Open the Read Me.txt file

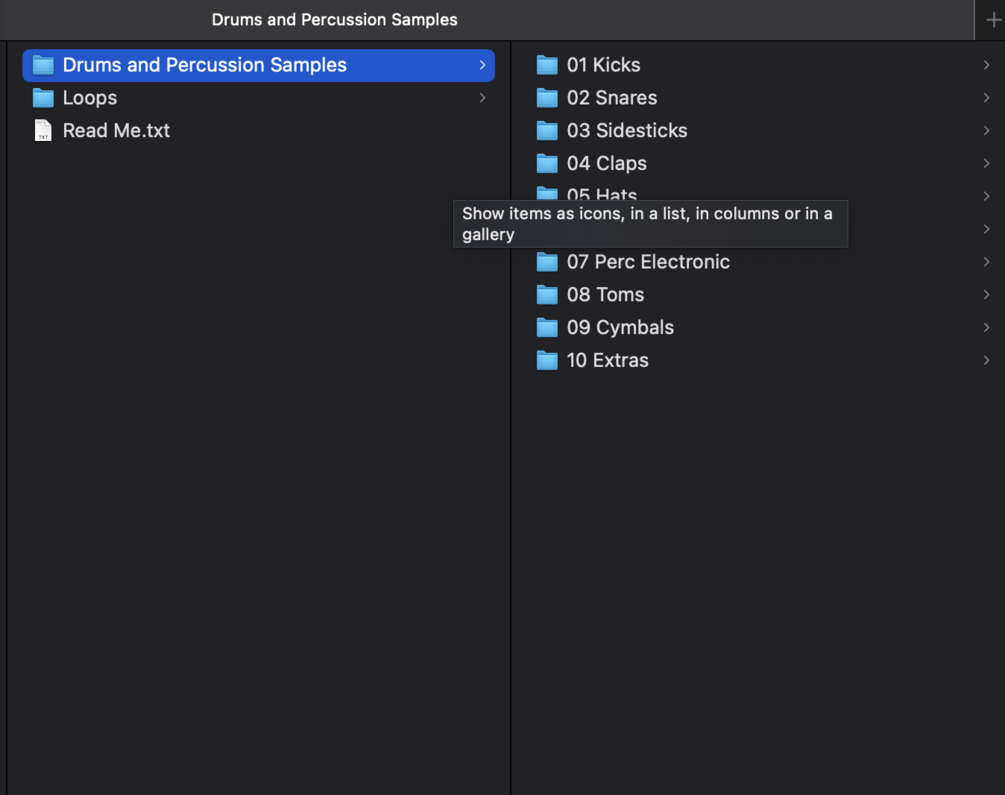[116, 131]
